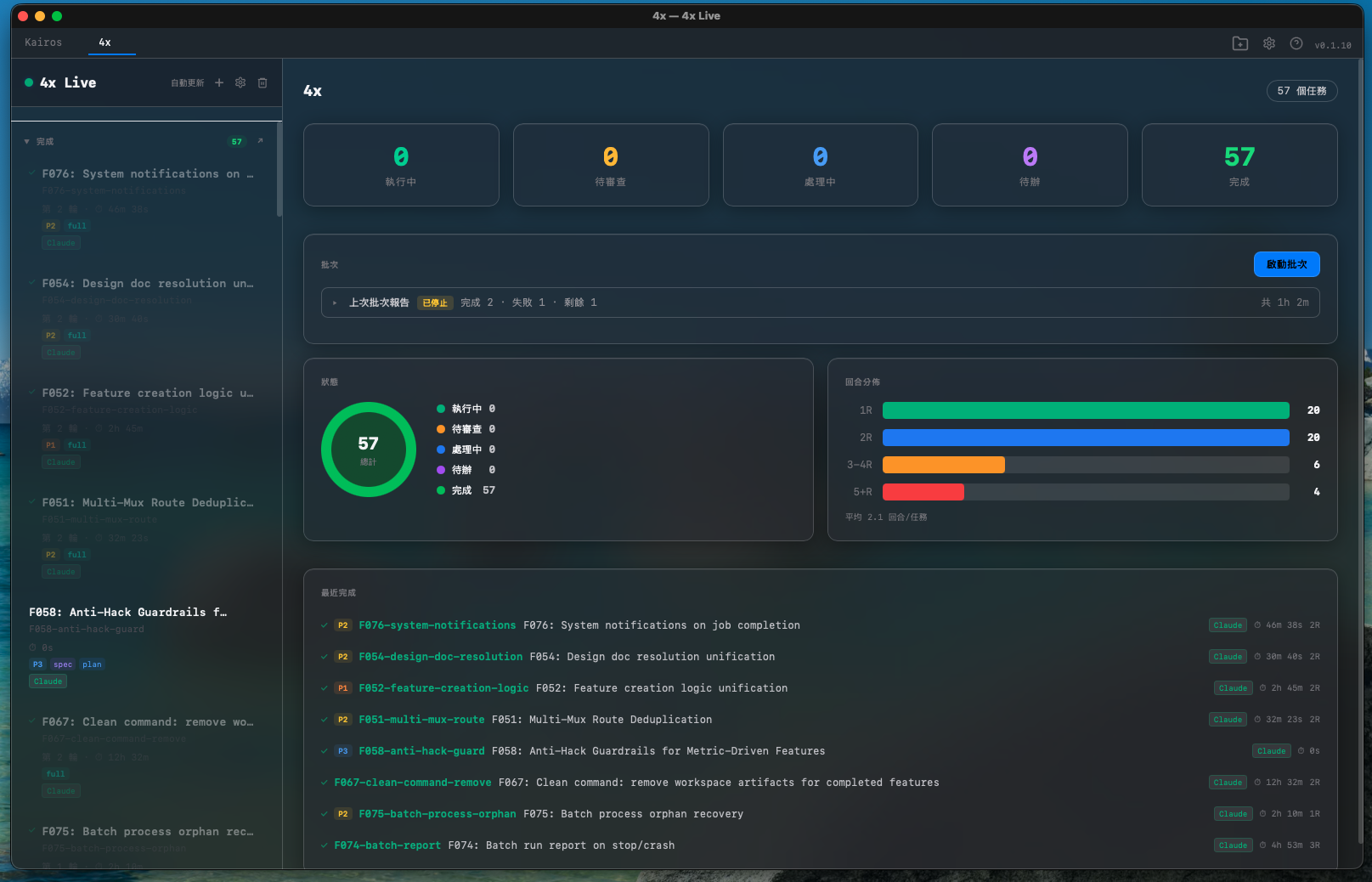This screenshot has width=1372, height=882.
Task: Click the 57 個任務 badge
Action: click(1301, 91)
